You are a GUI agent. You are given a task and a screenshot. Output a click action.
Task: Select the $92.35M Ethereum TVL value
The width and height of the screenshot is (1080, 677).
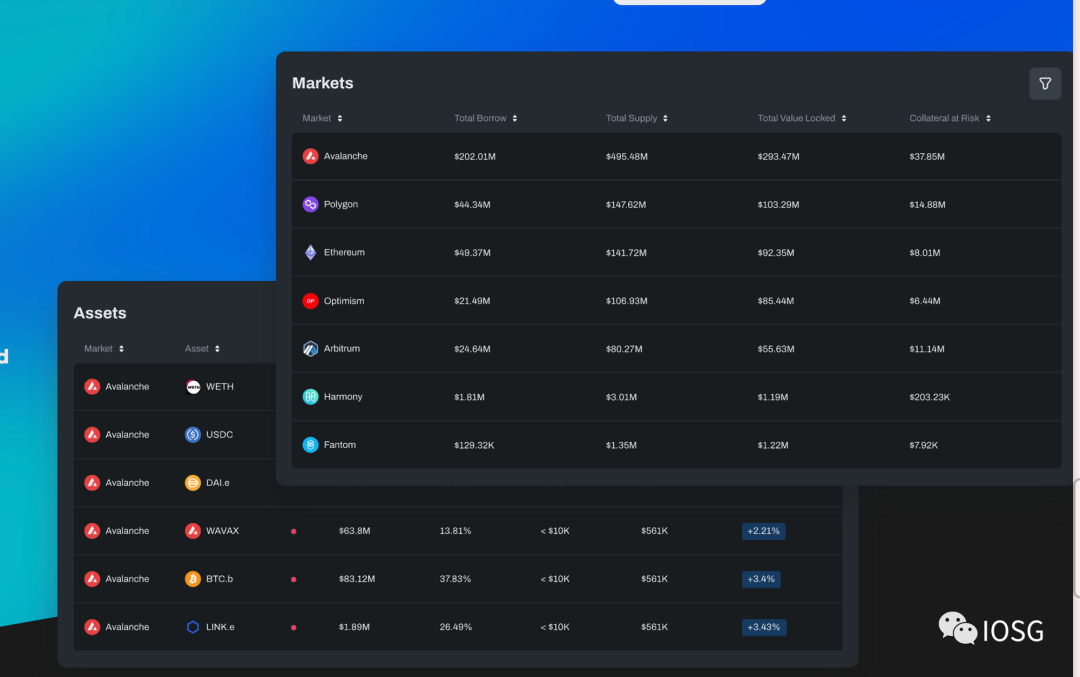tap(776, 253)
